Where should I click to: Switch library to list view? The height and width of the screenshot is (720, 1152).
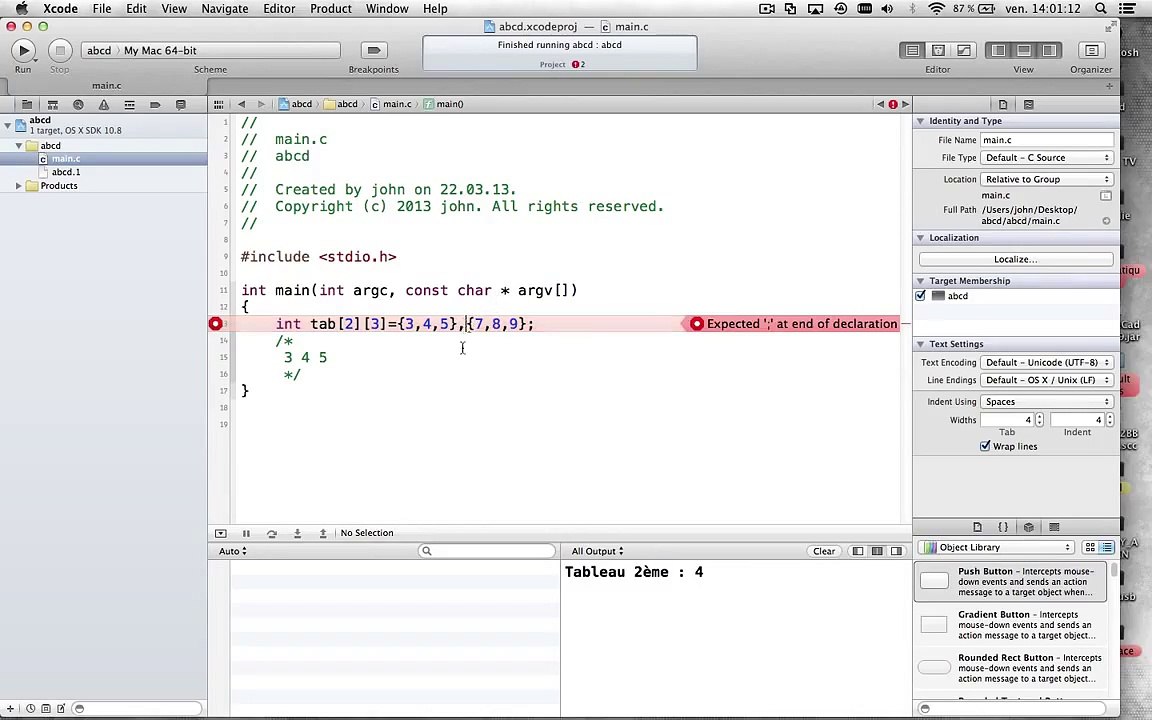click(x=1106, y=547)
